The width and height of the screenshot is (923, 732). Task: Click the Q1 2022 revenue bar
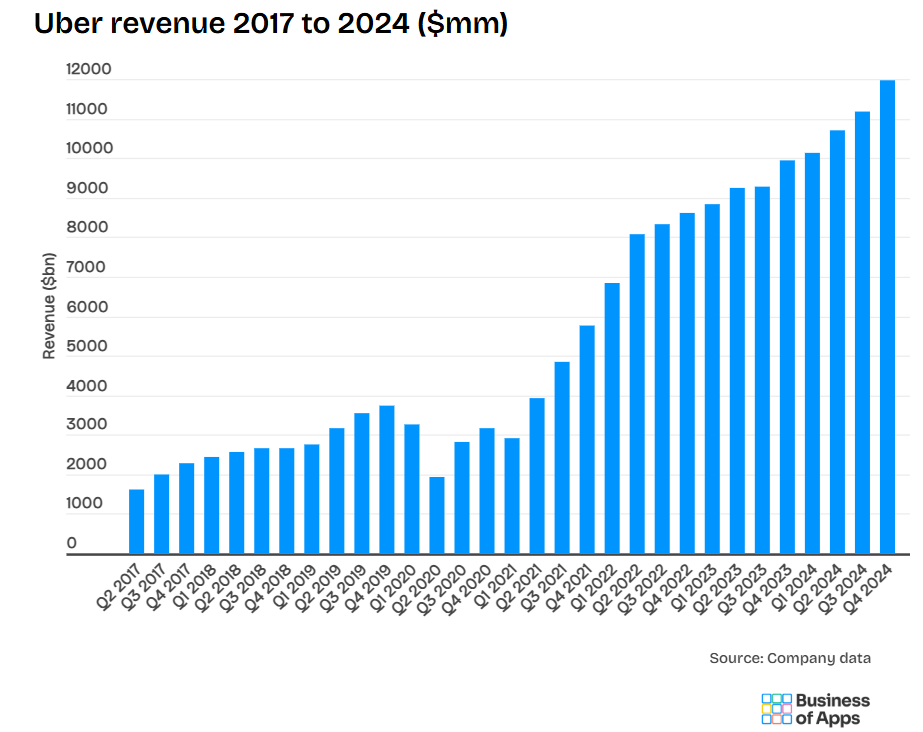[612, 418]
